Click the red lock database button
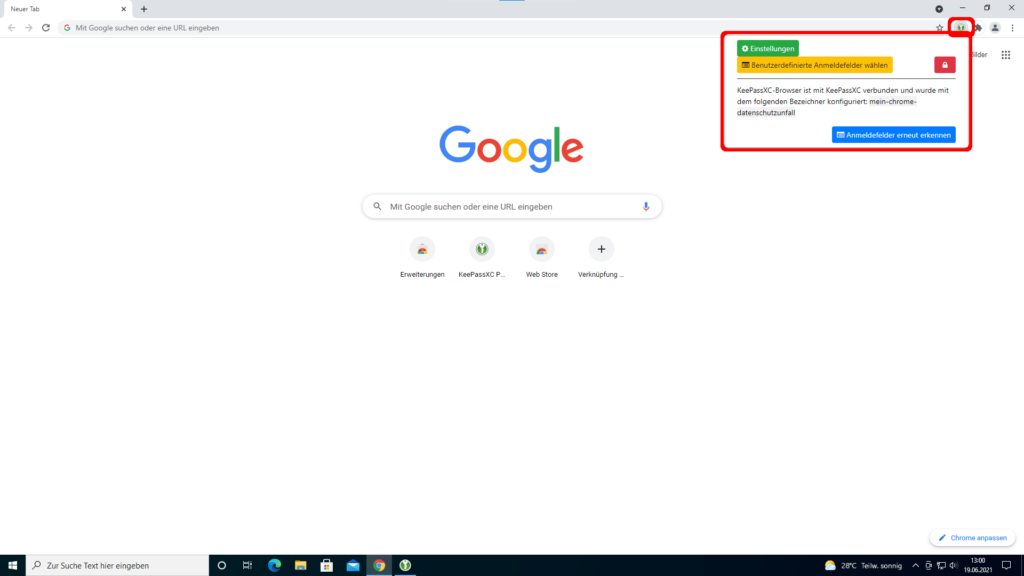This screenshot has height=576, width=1024. (945, 65)
